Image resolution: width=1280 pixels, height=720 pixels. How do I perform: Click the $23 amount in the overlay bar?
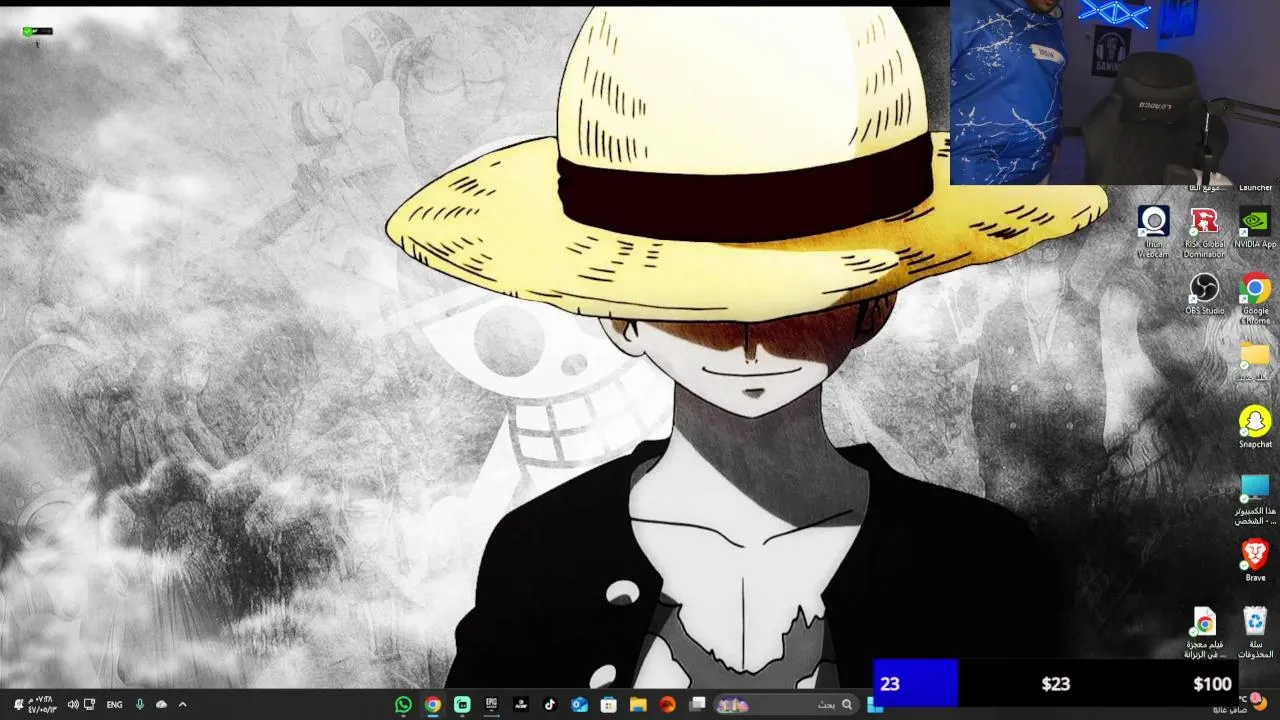click(1056, 684)
